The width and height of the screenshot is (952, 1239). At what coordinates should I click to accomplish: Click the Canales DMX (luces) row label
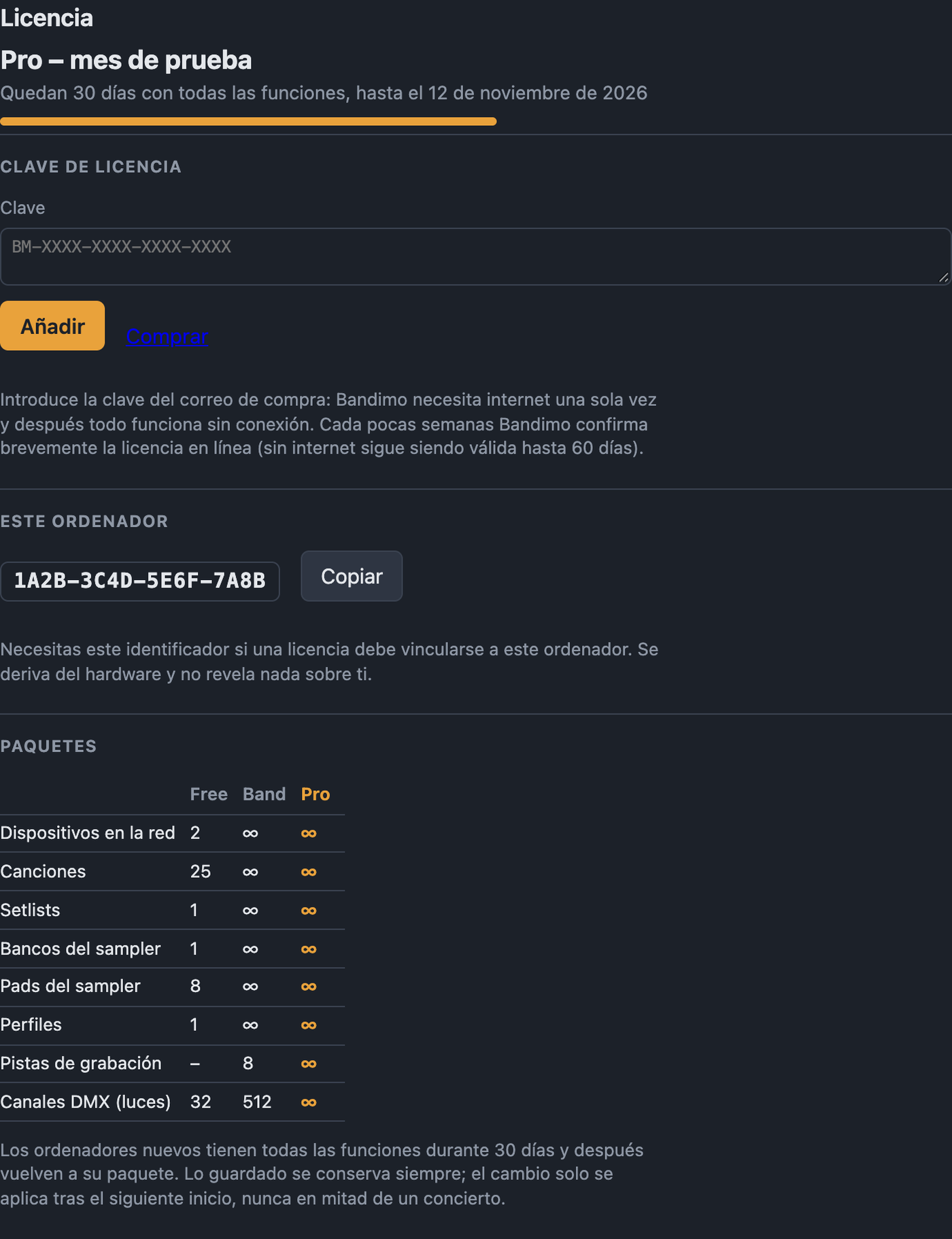pos(86,1102)
